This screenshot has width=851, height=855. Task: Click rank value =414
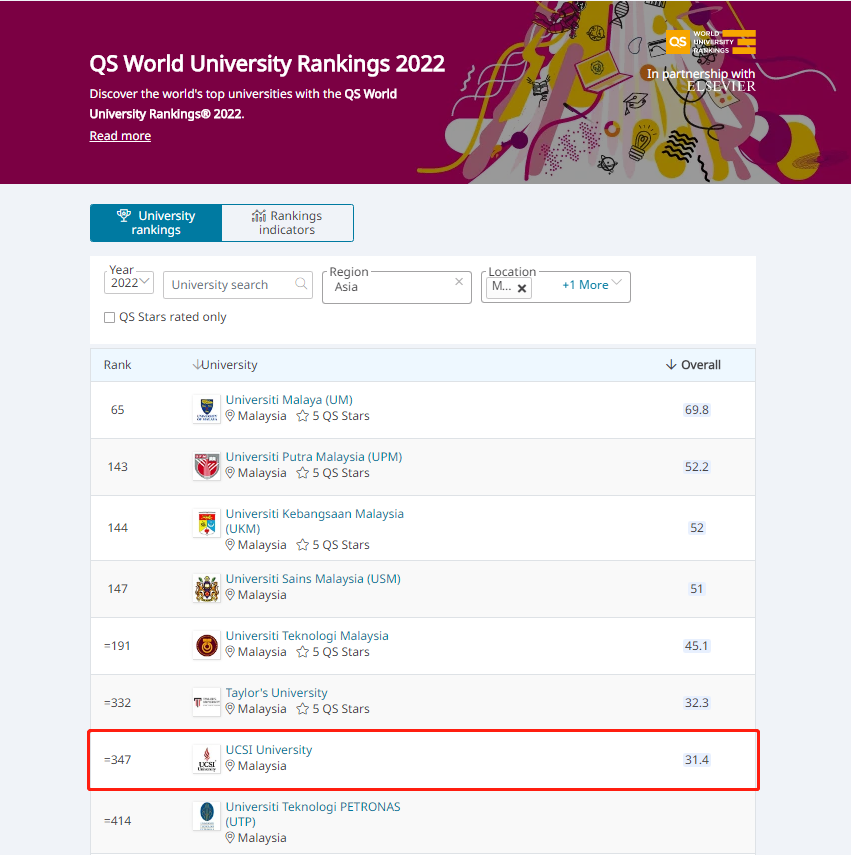click(x=117, y=821)
